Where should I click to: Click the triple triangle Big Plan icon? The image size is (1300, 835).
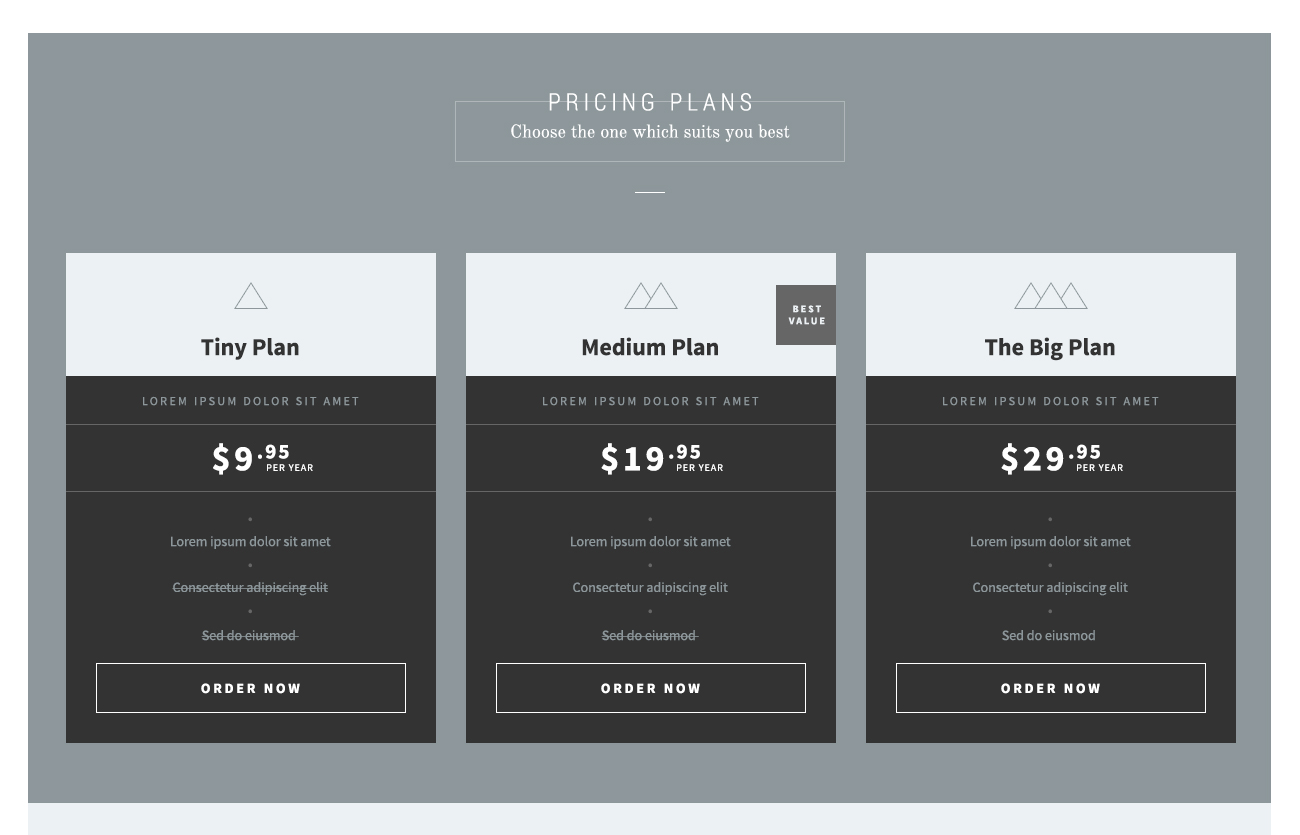[x=1051, y=296]
